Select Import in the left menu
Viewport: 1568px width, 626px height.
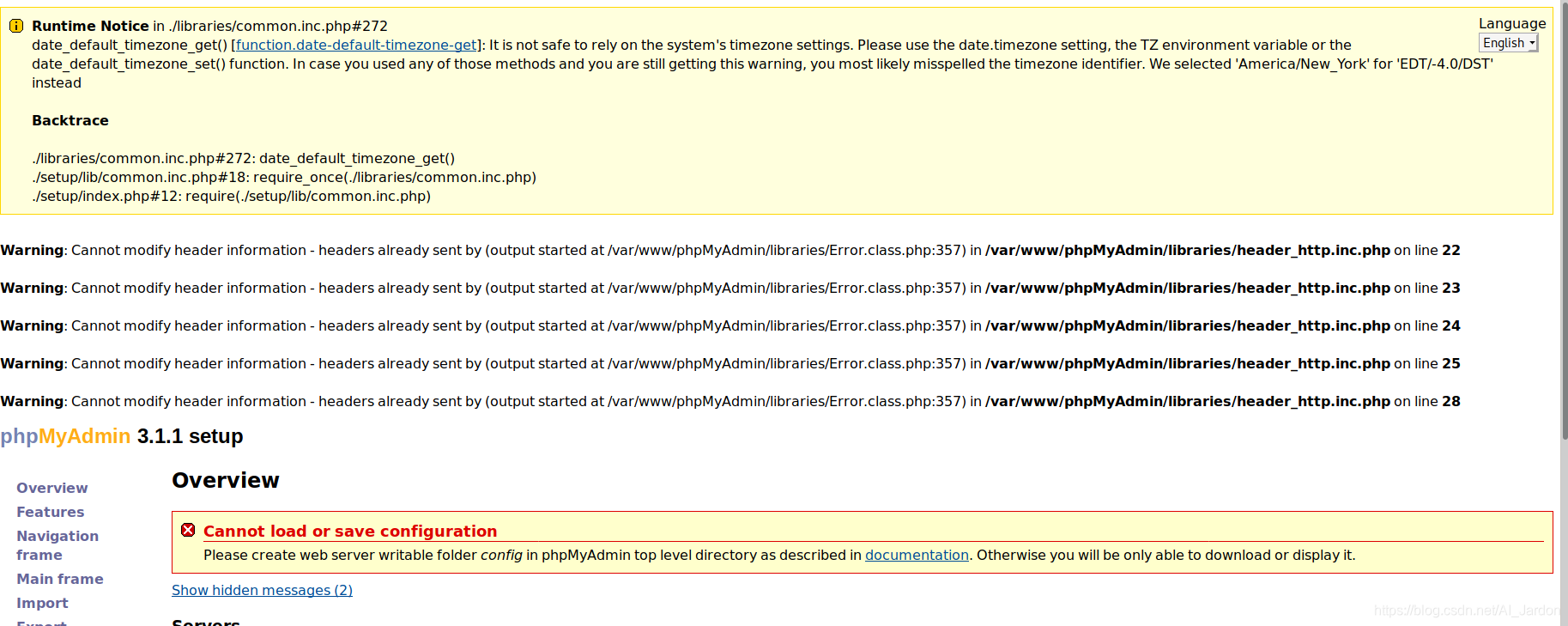click(x=42, y=603)
